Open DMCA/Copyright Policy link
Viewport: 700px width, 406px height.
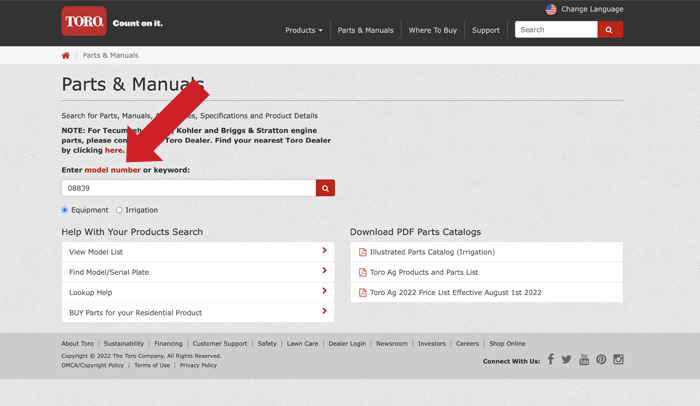point(92,365)
